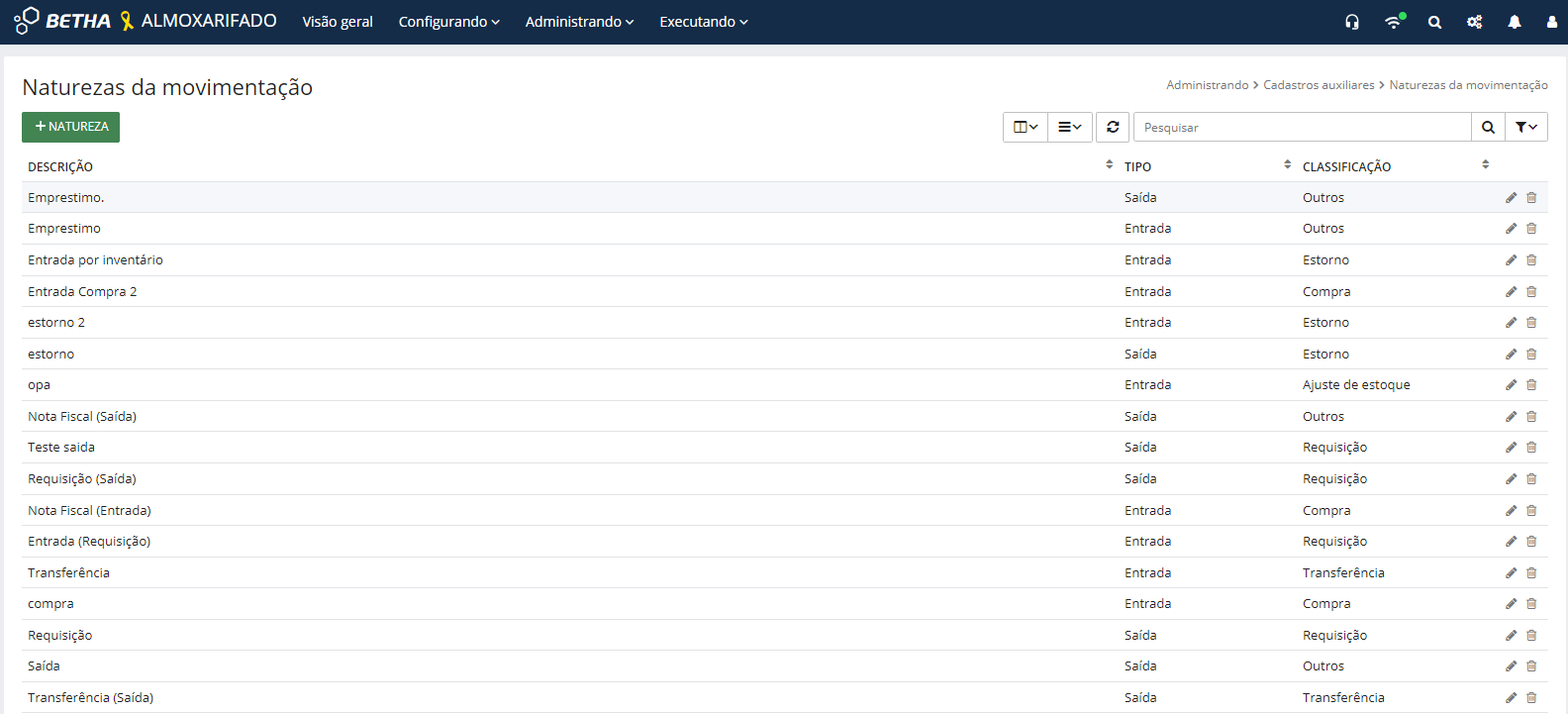Delete the estorno 2 row
This screenshot has height=714, width=1568.
click(1531, 323)
